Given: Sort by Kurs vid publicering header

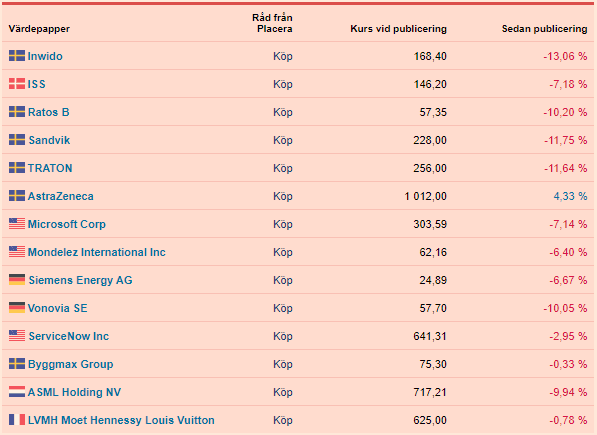Looking at the screenshot, I should tap(398, 29).
